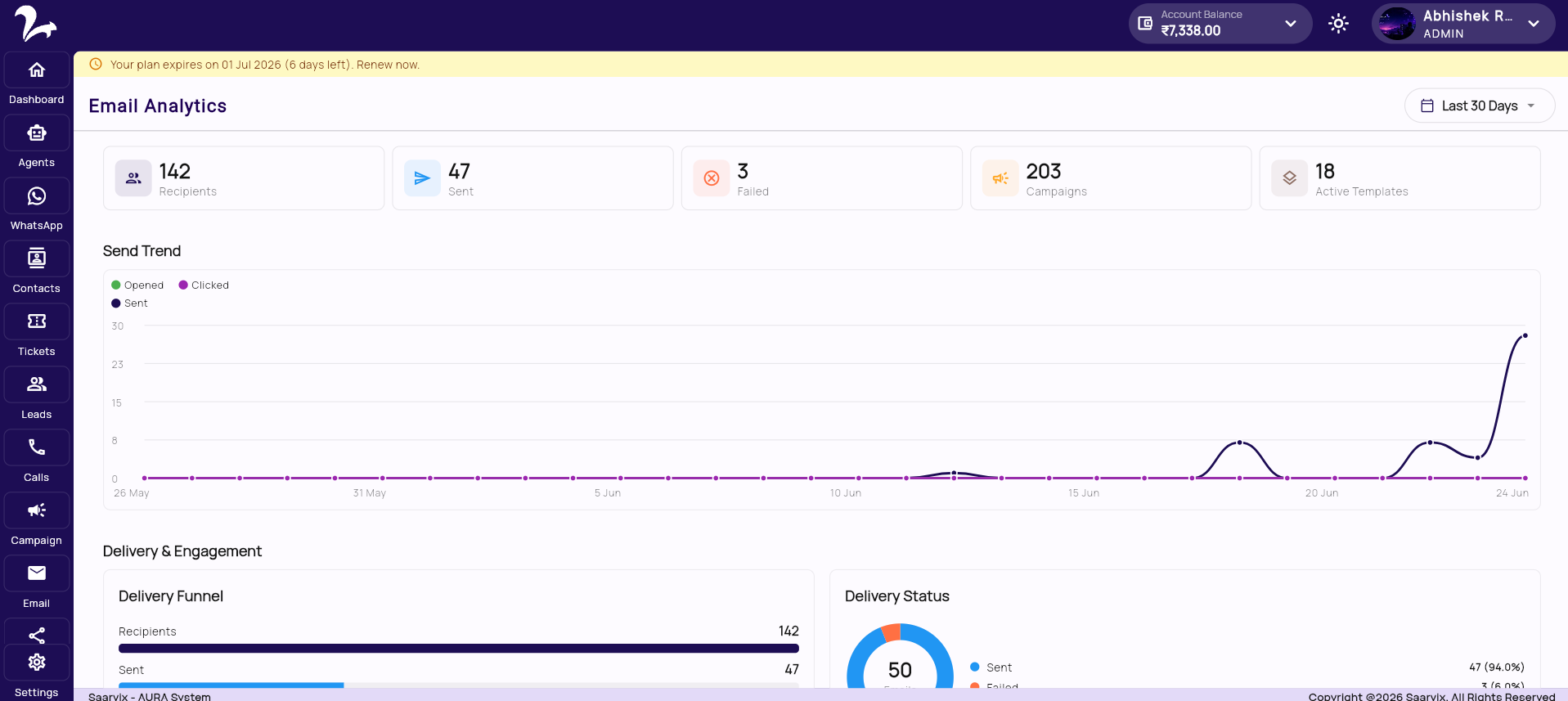The height and width of the screenshot is (701, 1568).
Task: Open the Dashboard home icon
Action: pyautogui.click(x=37, y=70)
